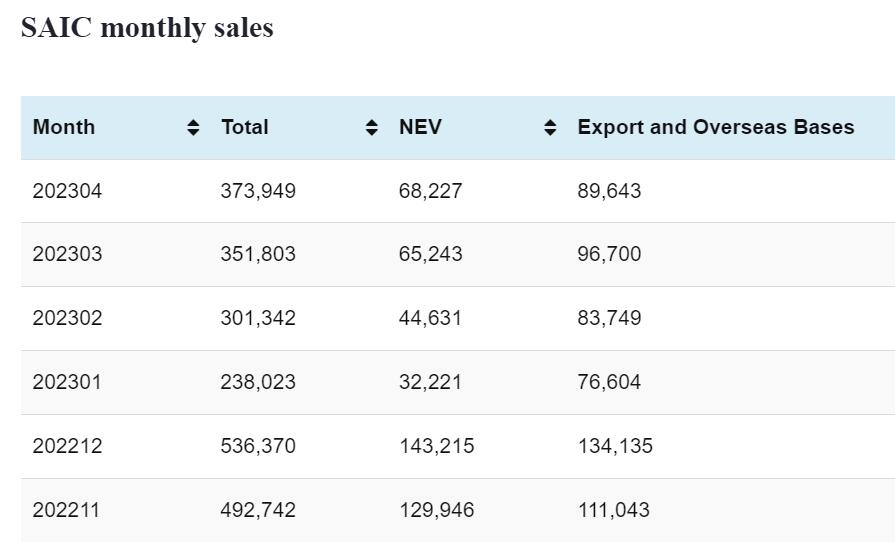
Task: Sort by the Total column header
Action: (245, 128)
